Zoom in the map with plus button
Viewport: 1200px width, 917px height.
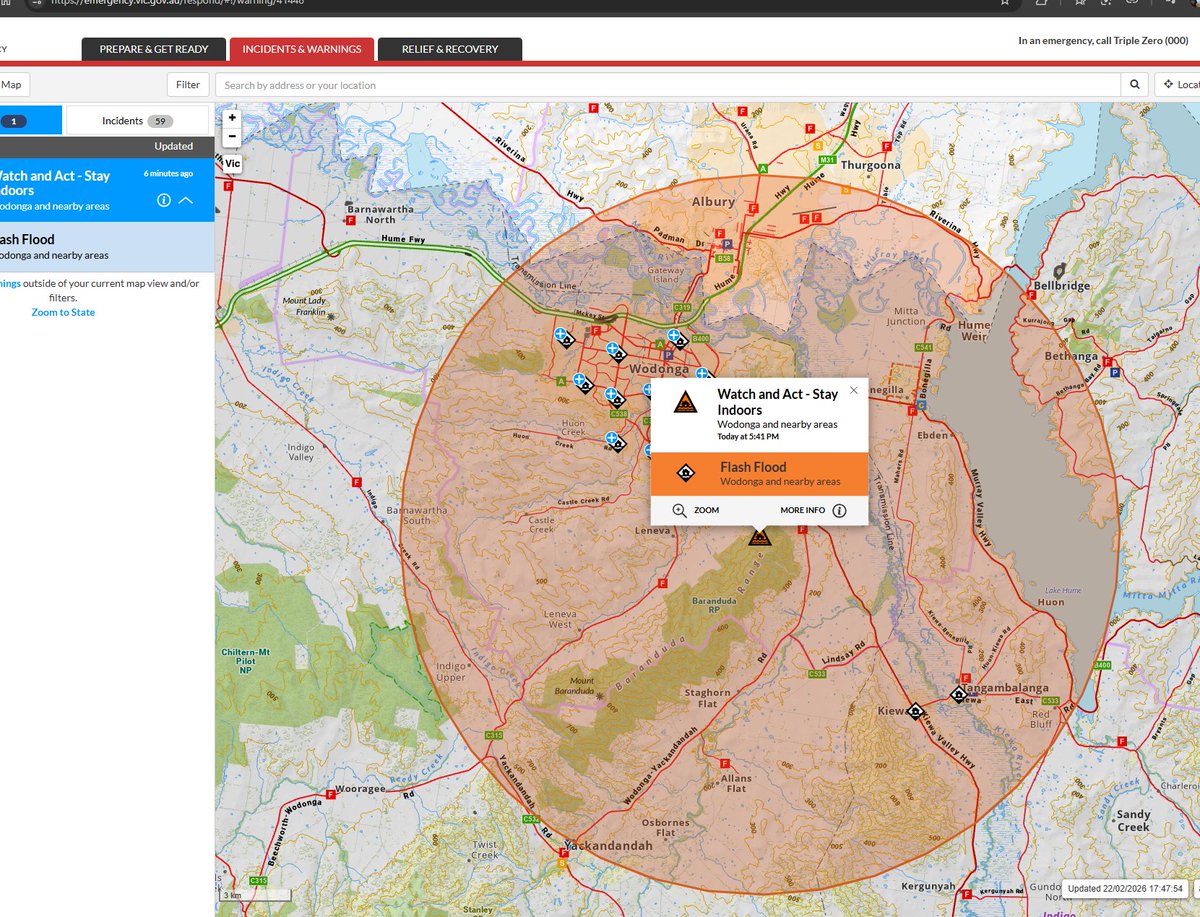(x=232, y=117)
